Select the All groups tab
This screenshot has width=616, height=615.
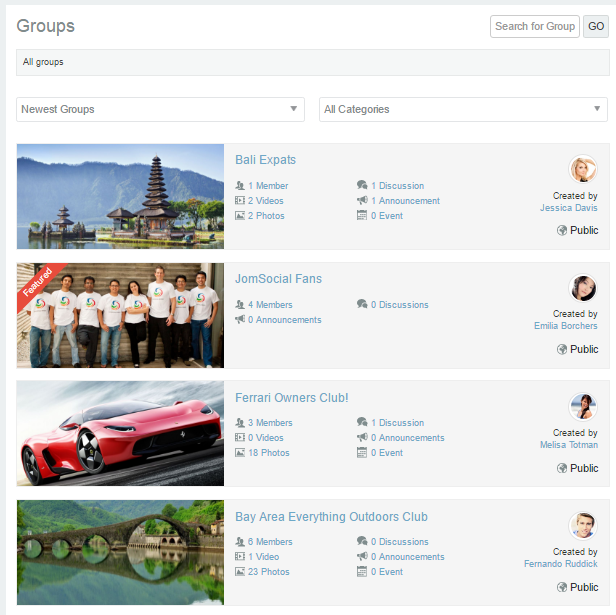(x=43, y=62)
